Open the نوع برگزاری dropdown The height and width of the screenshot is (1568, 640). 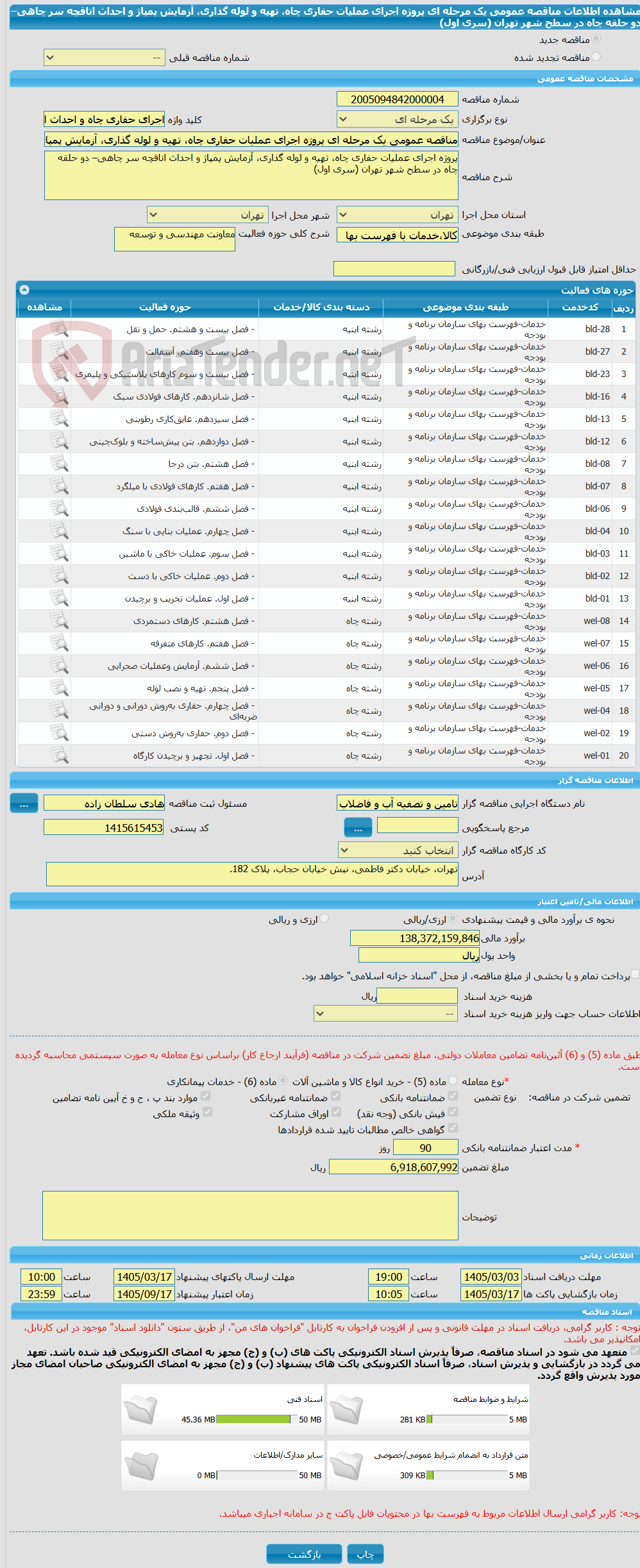398,119
